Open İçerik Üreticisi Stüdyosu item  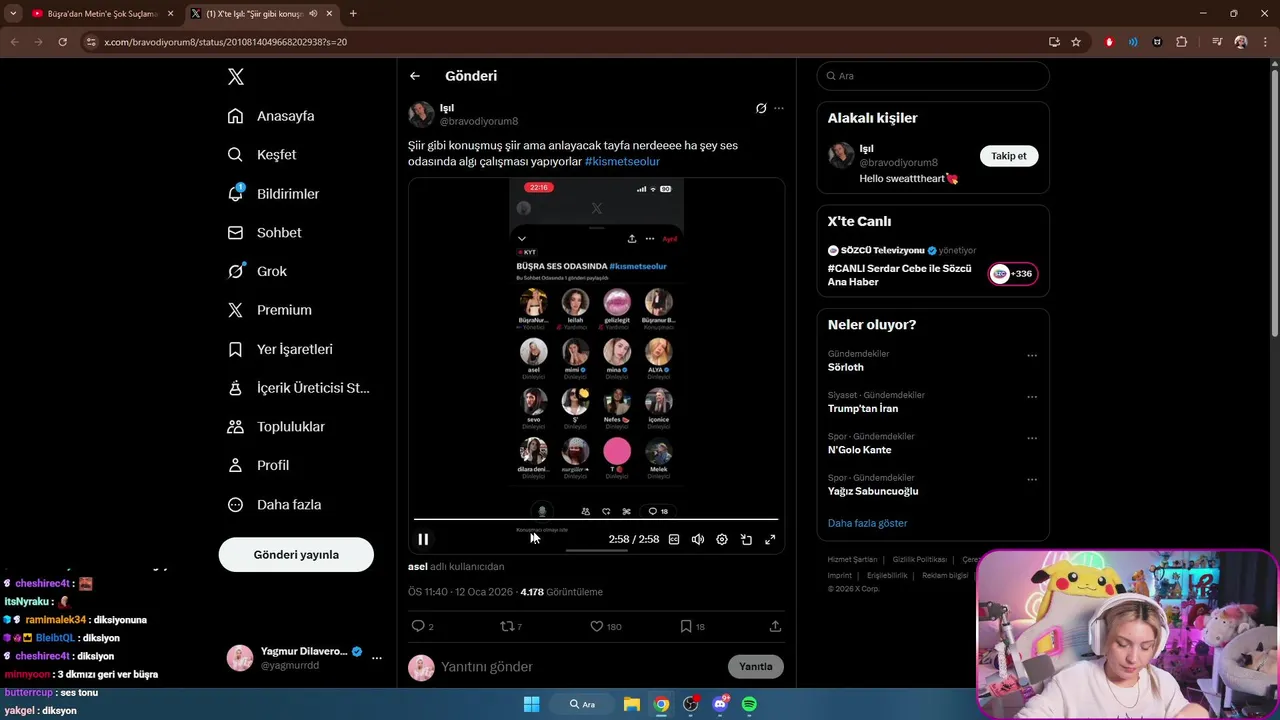coord(298,388)
